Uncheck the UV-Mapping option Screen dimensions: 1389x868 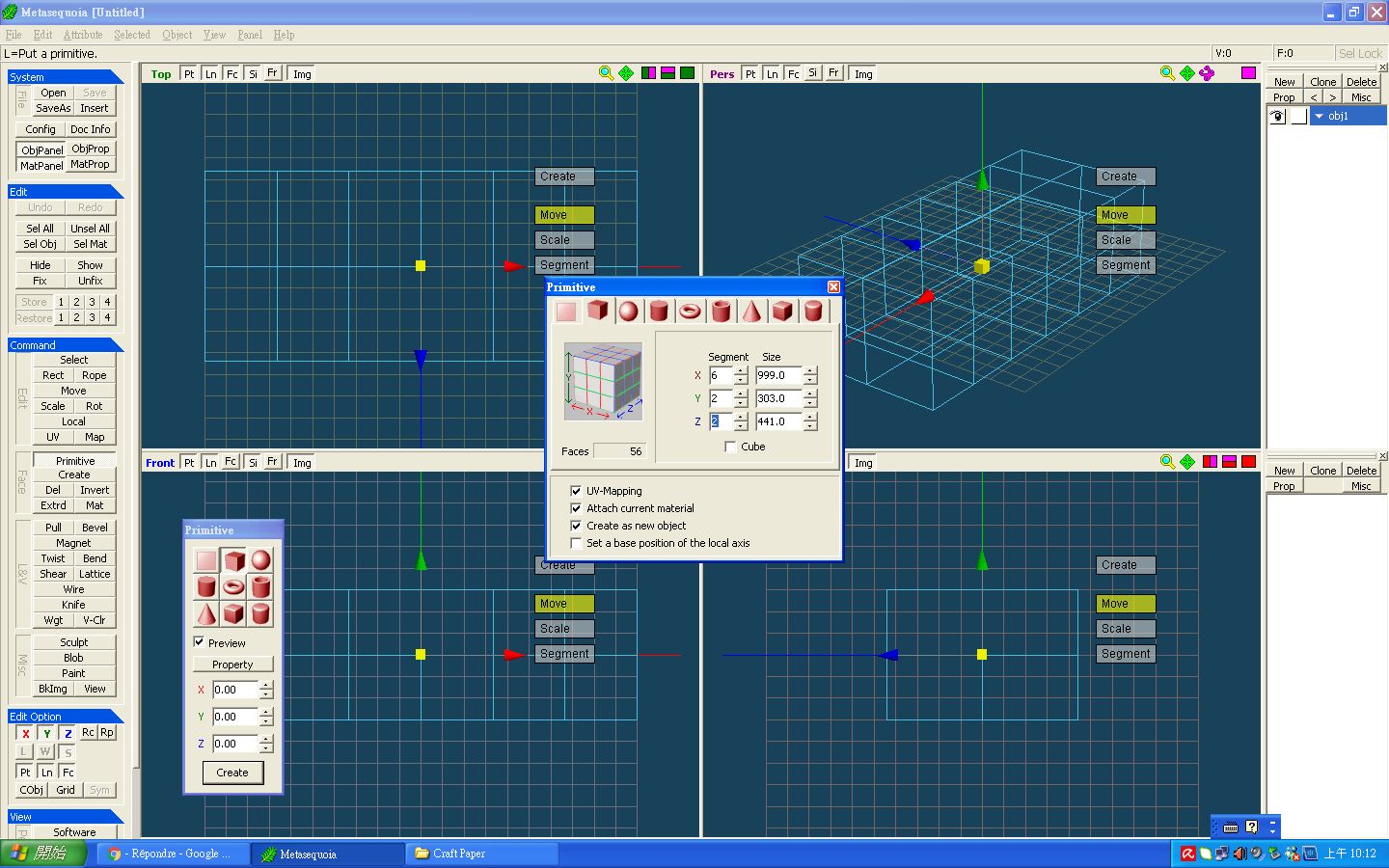pyautogui.click(x=576, y=491)
